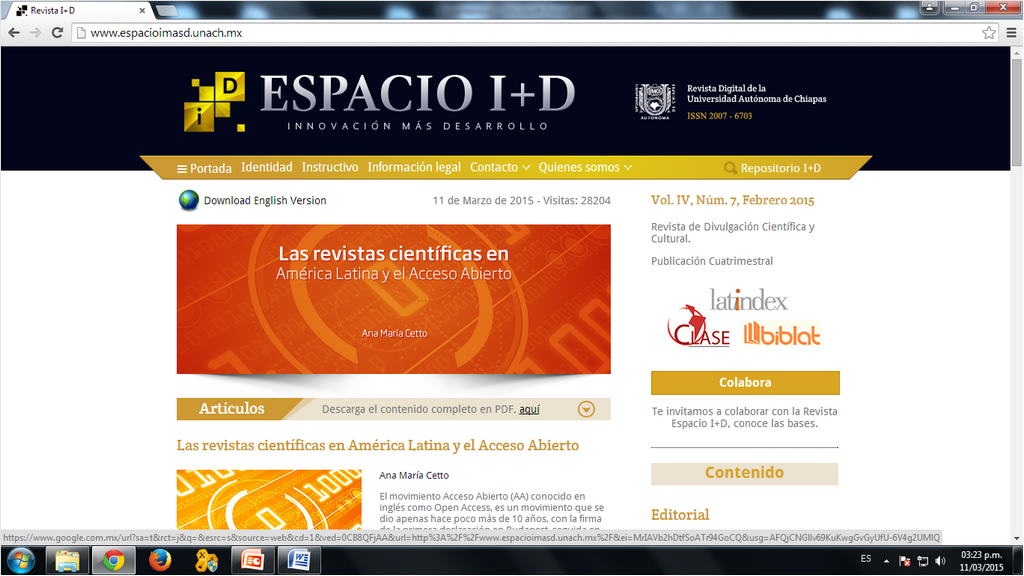This screenshot has height=576, width=1024.
Task: Click the action center flag tray icon
Action: [904, 561]
